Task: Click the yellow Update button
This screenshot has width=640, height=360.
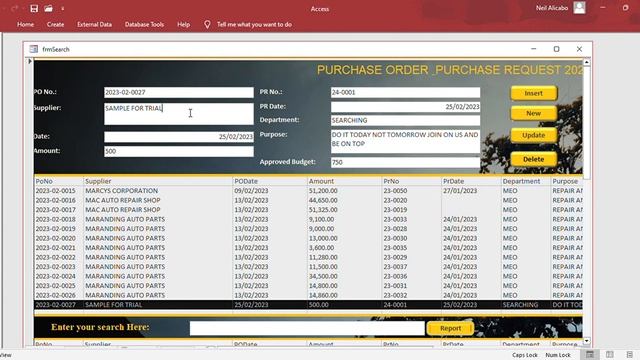Action: (533, 135)
